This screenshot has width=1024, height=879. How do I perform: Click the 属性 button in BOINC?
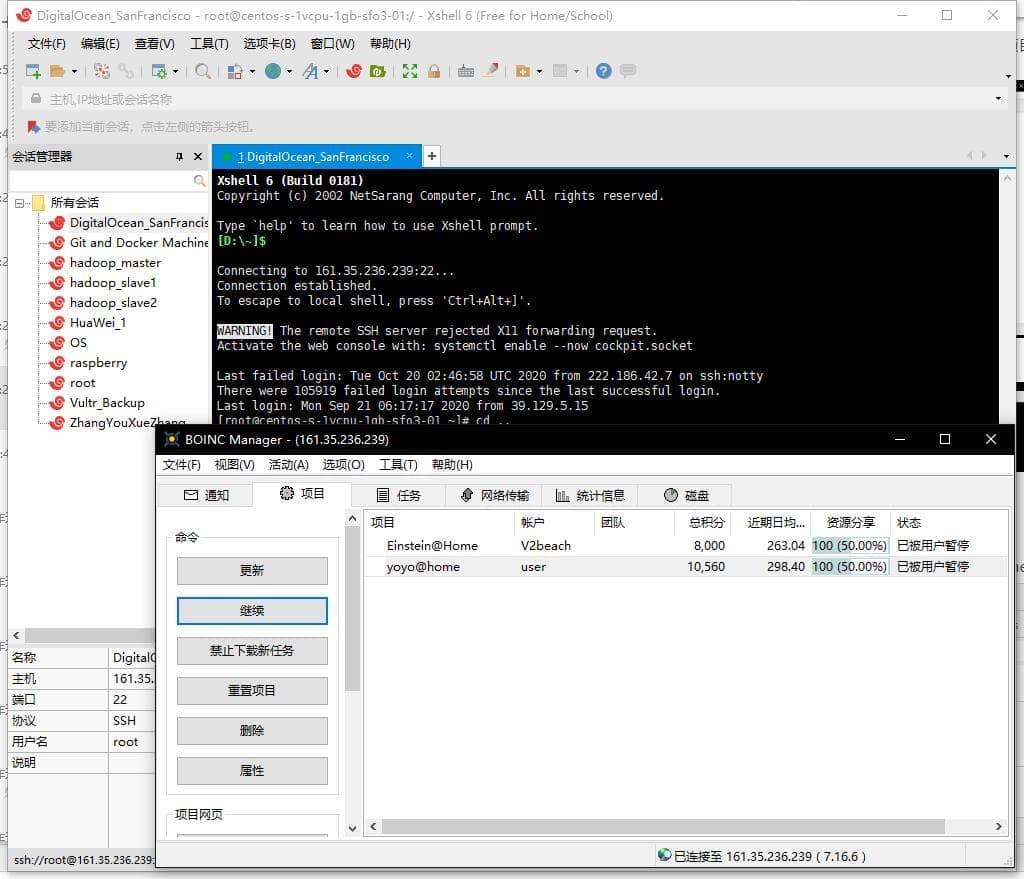point(252,771)
